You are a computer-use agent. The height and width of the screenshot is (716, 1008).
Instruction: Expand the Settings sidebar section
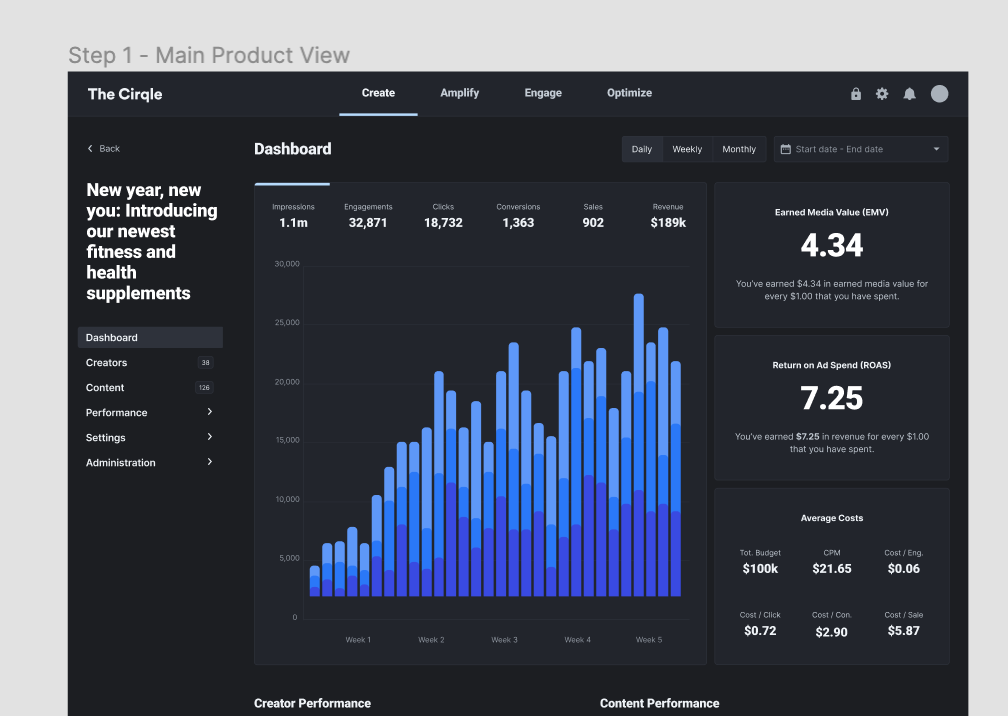coord(105,437)
